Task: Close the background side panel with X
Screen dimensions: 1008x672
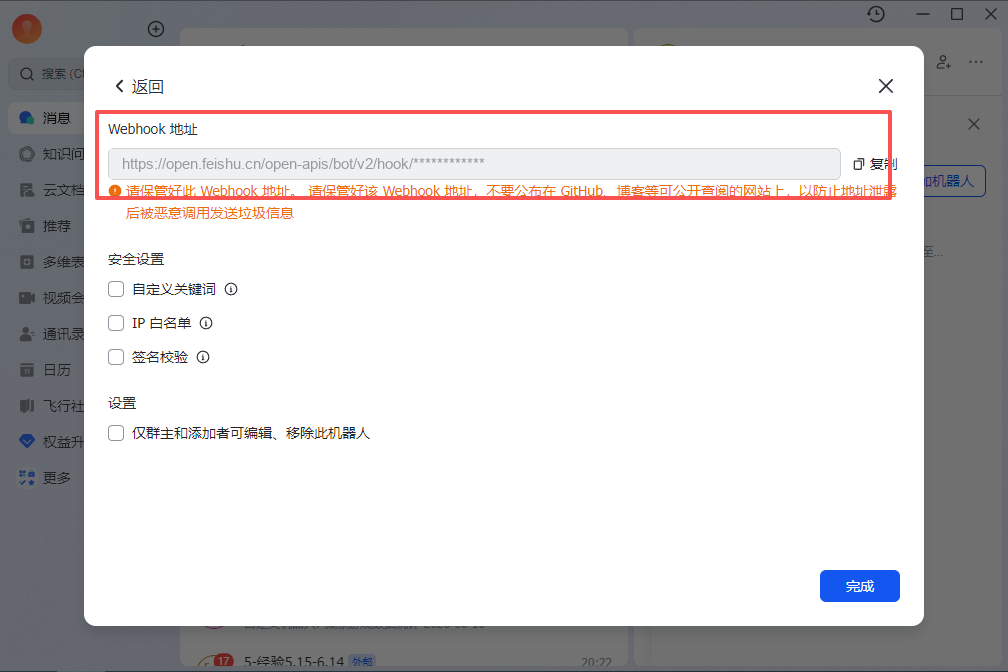Action: (974, 124)
